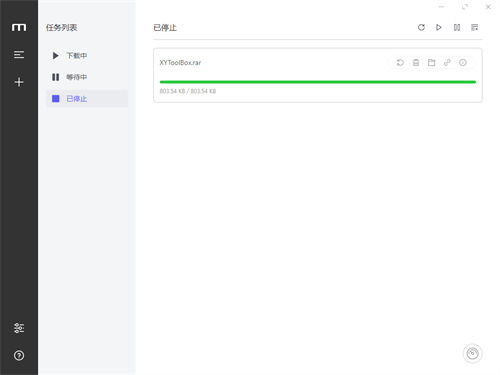View XYToolBox.rar task info

click(x=463, y=62)
